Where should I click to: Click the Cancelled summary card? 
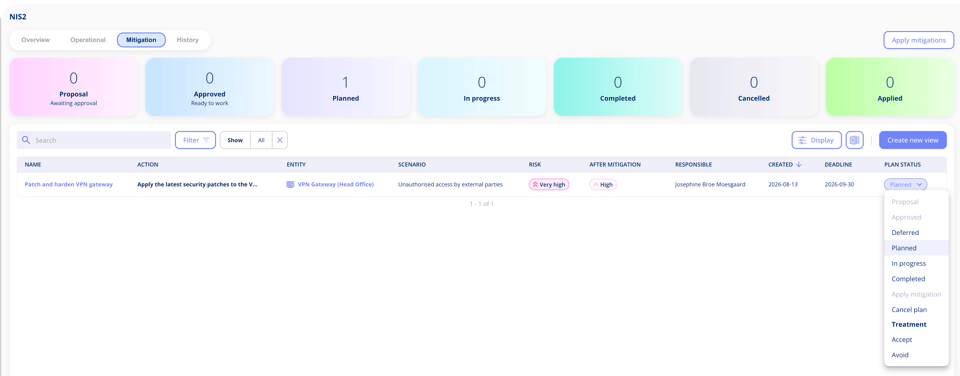pyautogui.click(x=754, y=87)
